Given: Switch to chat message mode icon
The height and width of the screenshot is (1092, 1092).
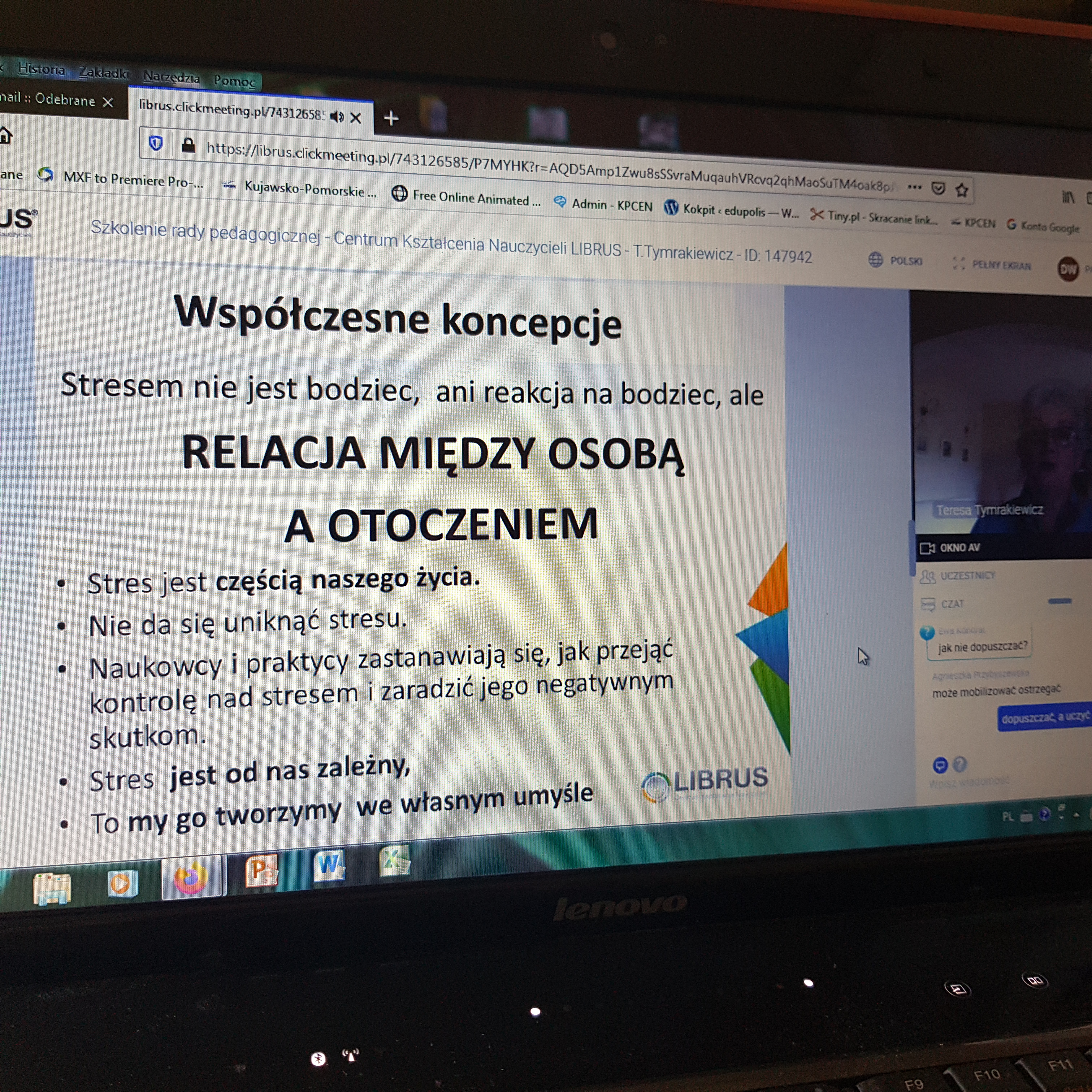Looking at the screenshot, I should pos(940,765).
